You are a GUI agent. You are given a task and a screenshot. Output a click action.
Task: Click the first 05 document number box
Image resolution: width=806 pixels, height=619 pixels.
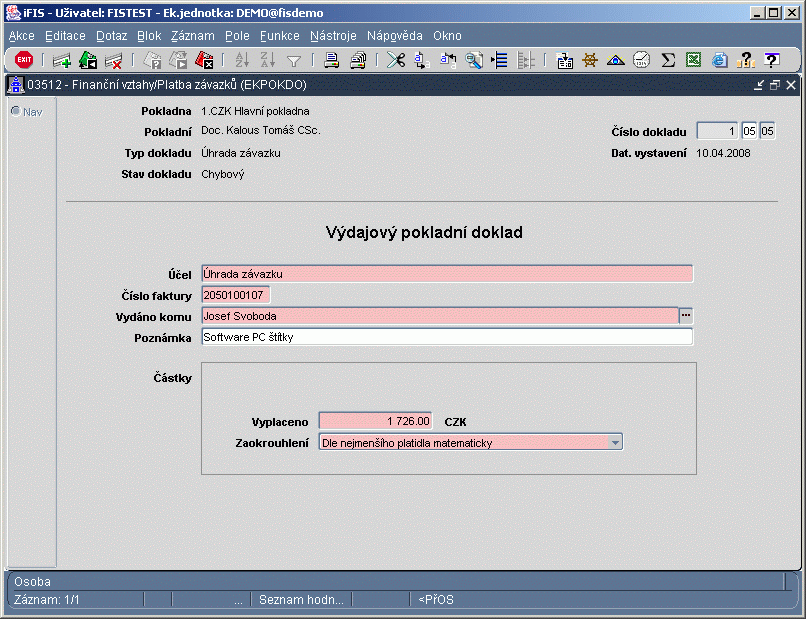[749, 131]
